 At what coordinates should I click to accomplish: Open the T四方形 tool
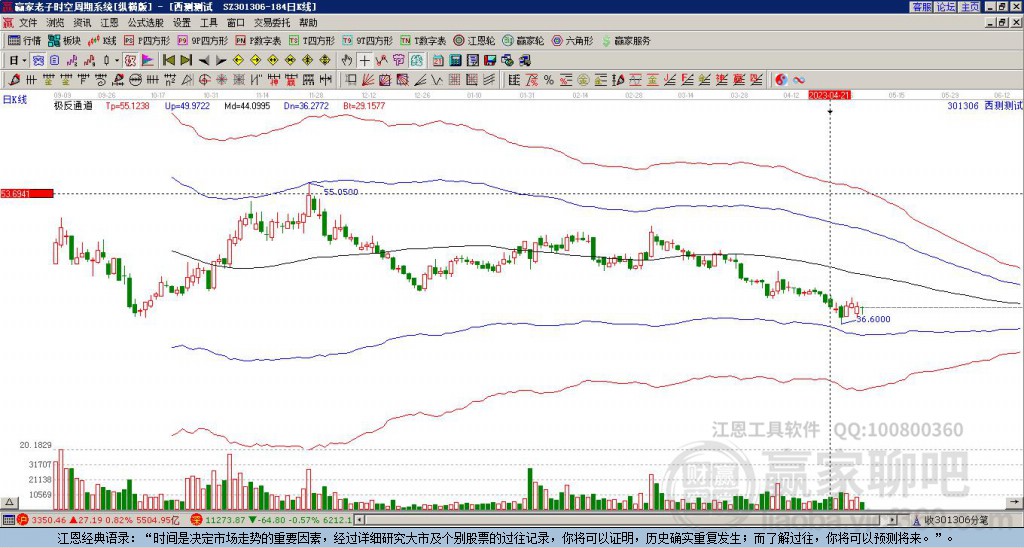click(x=312, y=40)
